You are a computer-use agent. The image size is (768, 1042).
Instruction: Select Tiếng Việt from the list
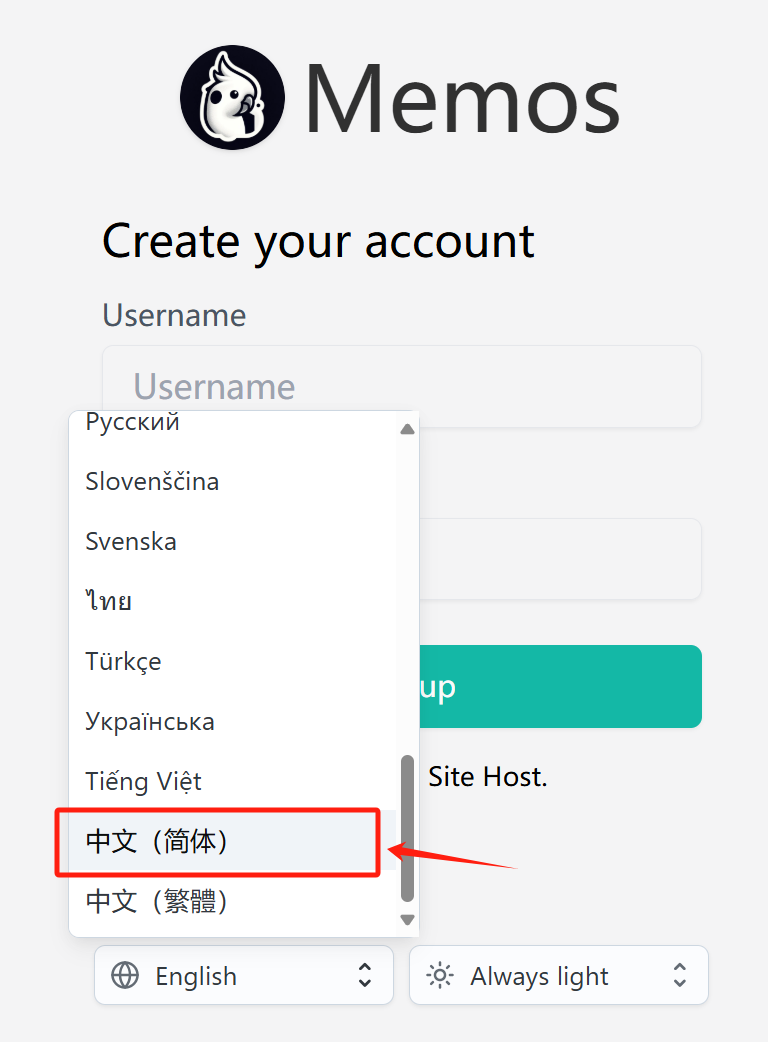tap(144, 781)
